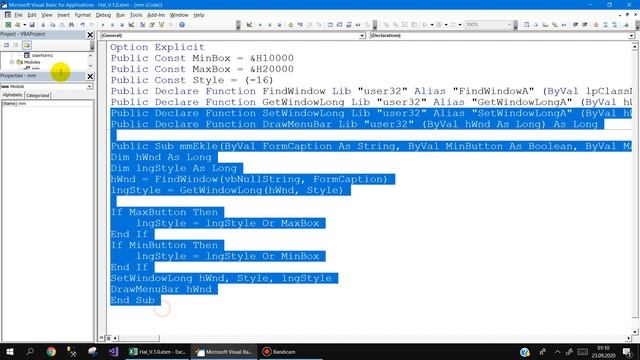Image resolution: width=640 pixels, height=360 pixels.
Task: Open the File menu
Action: pos(18,15)
